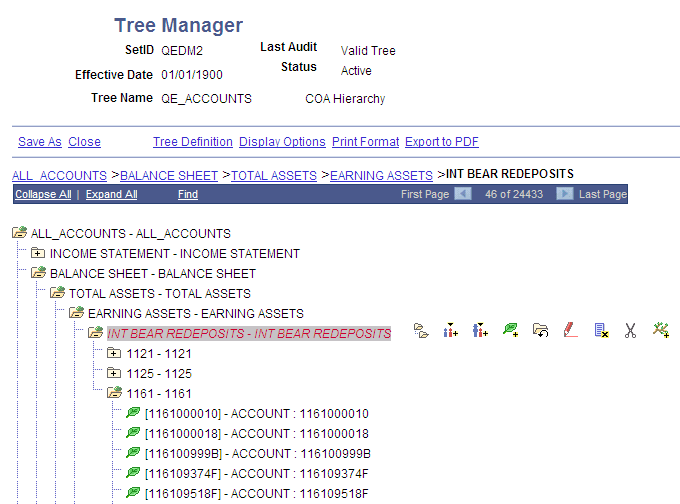Click the Insert Sibling Node icon

451,331
